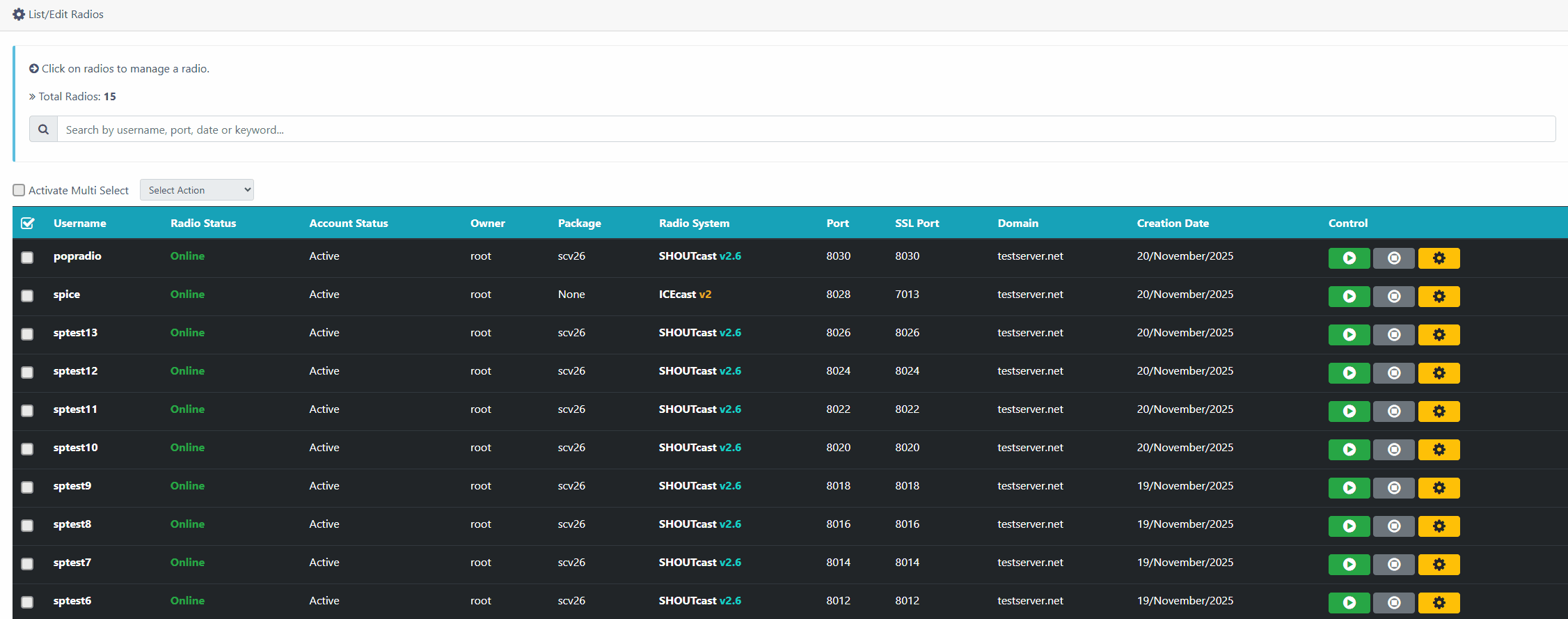Select the sptest7 row checkbox
Screen dimensions: 1568x619
[27, 564]
